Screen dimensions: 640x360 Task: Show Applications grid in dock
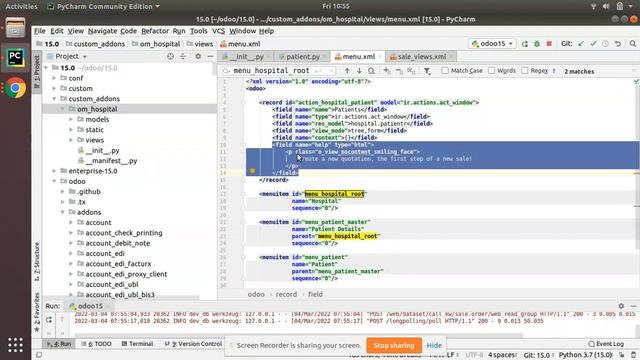tap(15, 345)
